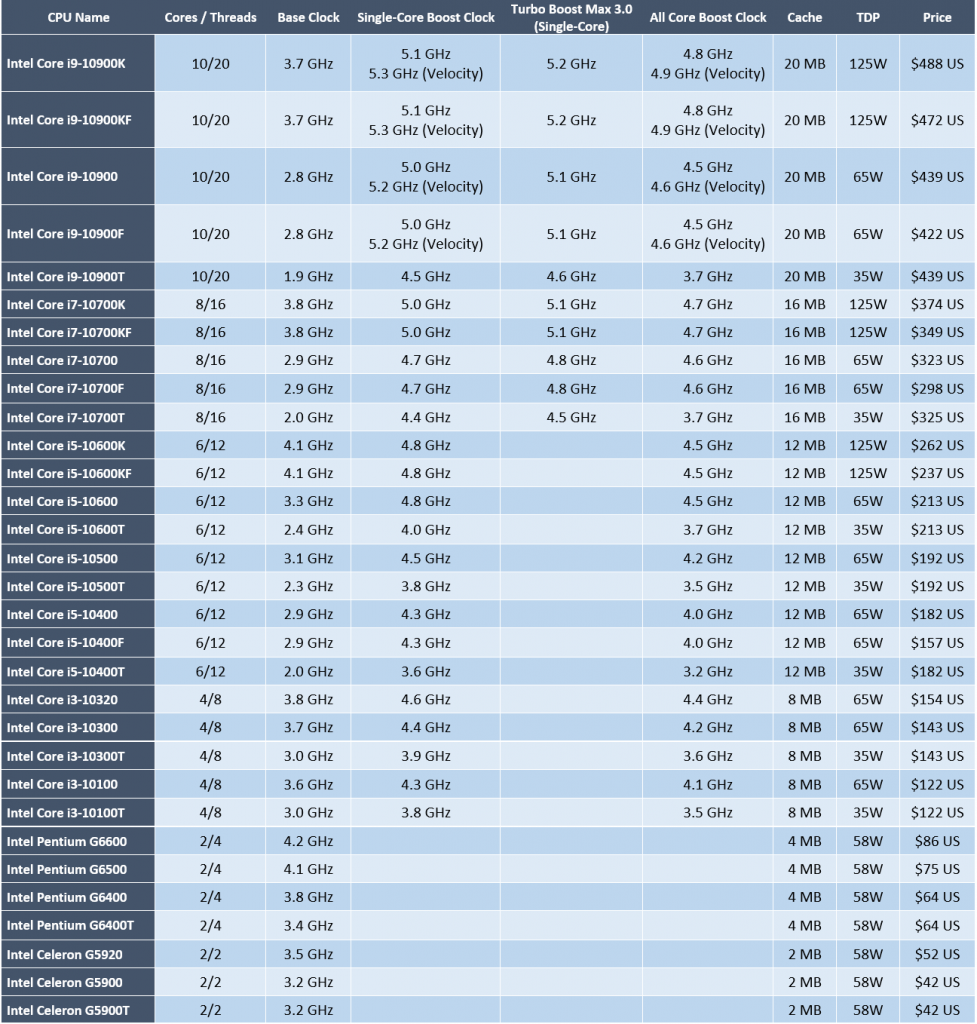Click the Price column header
This screenshot has width=977, height=1024.
point(937,18)
